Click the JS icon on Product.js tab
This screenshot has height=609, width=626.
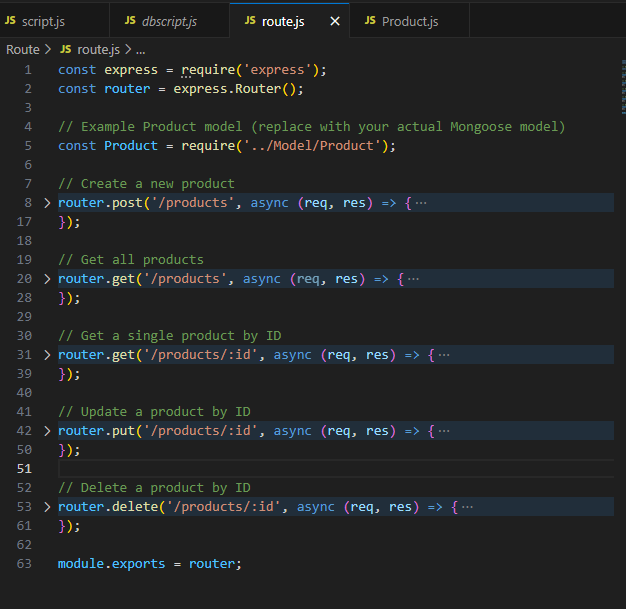(371, 21)
